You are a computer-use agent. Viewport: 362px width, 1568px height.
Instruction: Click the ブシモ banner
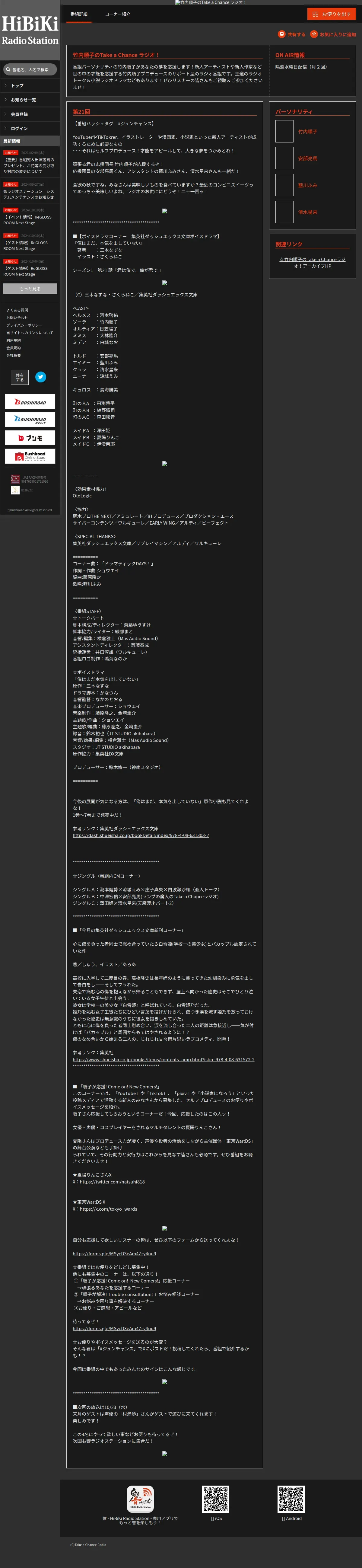(30, 438)
